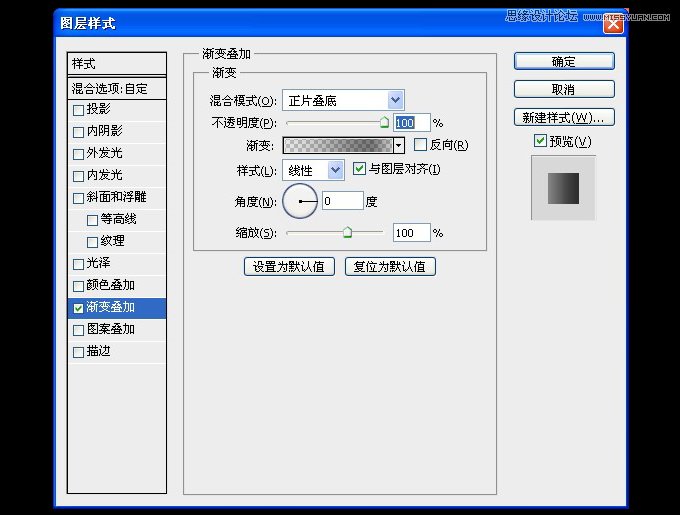Tick the 外发光 outer glow checkbox
This screenshot has height=515, width=680.
(78, 154)
